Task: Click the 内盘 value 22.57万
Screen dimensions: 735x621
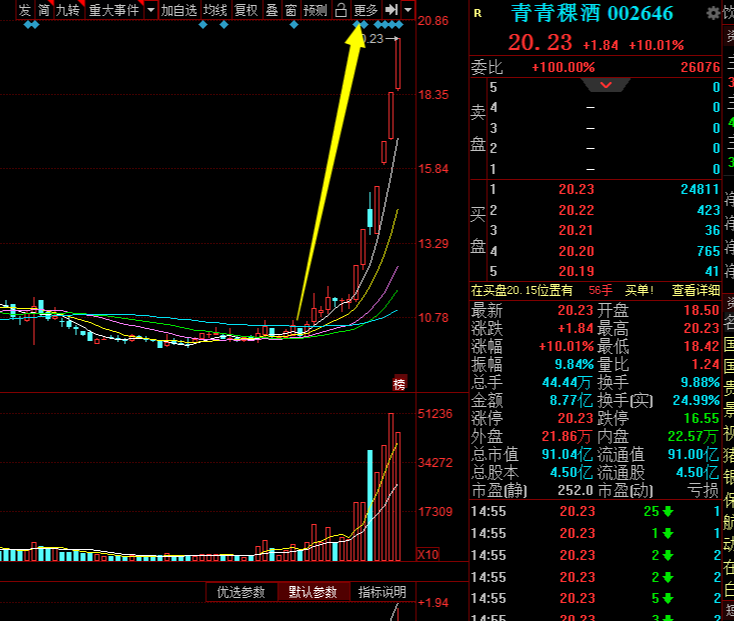Action: click(x=693, y=436)
